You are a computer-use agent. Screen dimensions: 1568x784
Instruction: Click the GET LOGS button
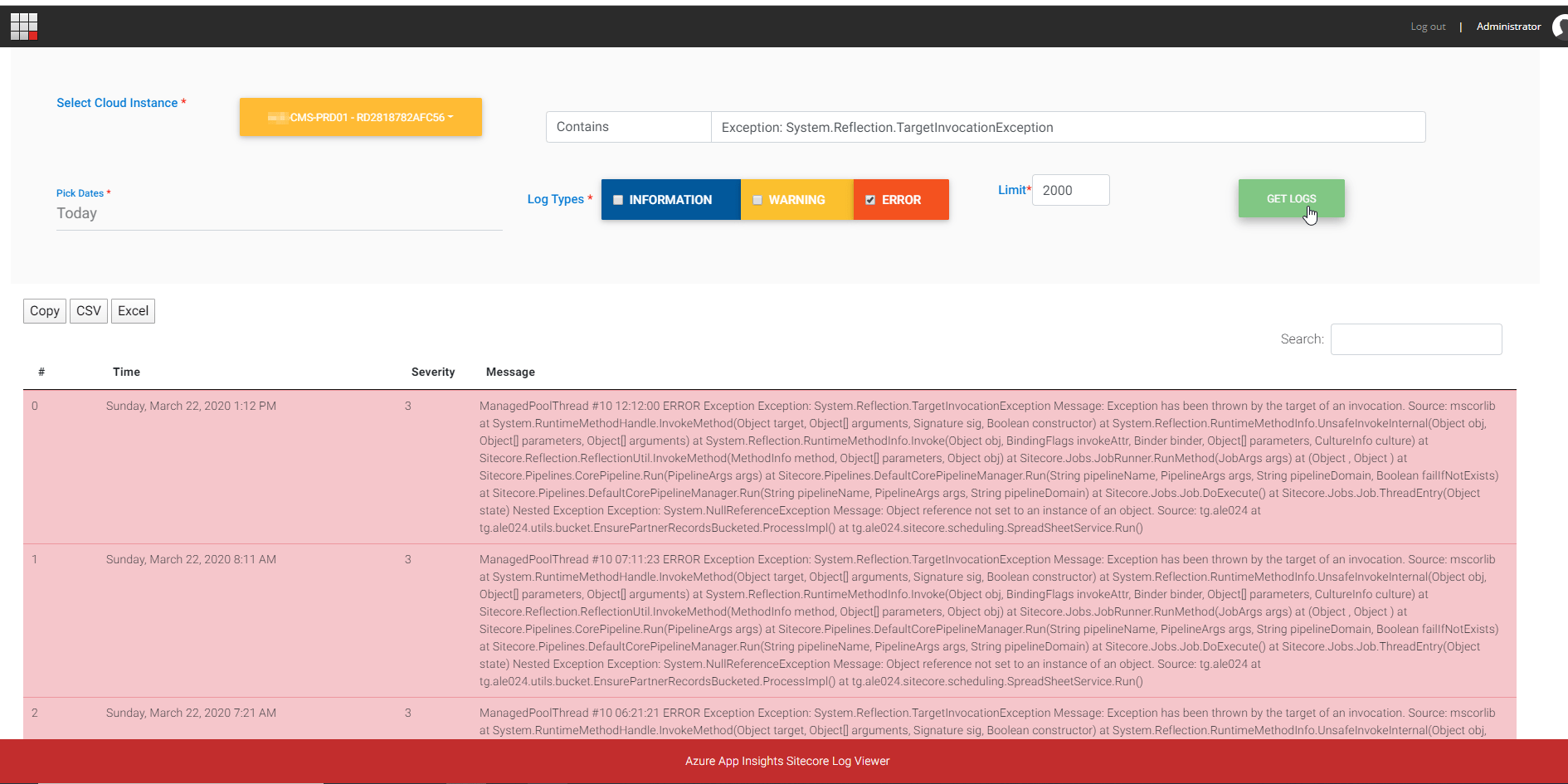click(1291, 198)
